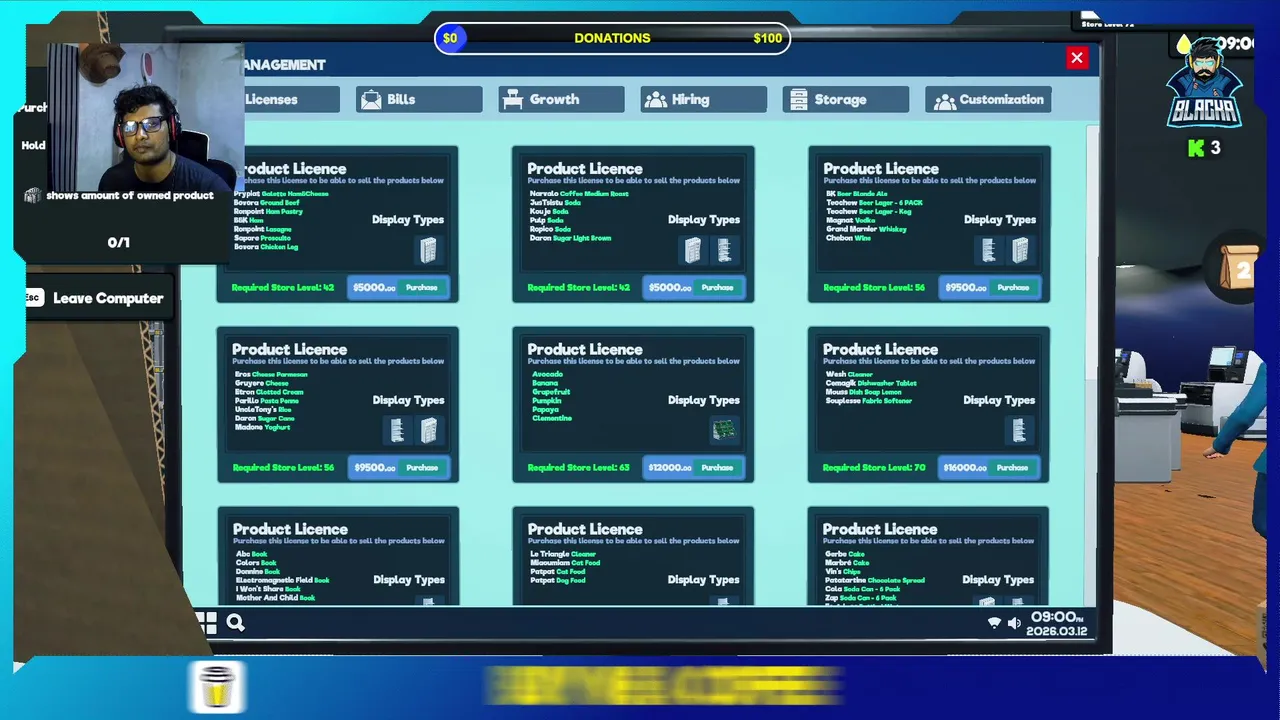
Task: Click the shelf display icon on the Gruyere Cheese card
Action: pyautogui.click(x=397, y=430)
